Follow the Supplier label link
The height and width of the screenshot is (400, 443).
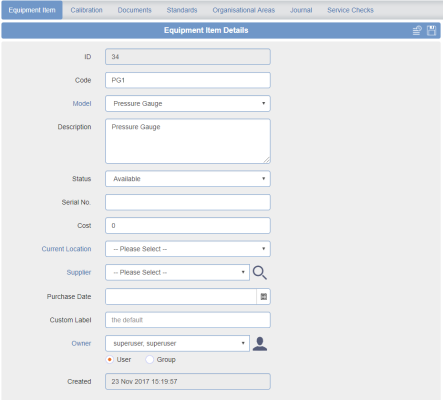point(79,273)
